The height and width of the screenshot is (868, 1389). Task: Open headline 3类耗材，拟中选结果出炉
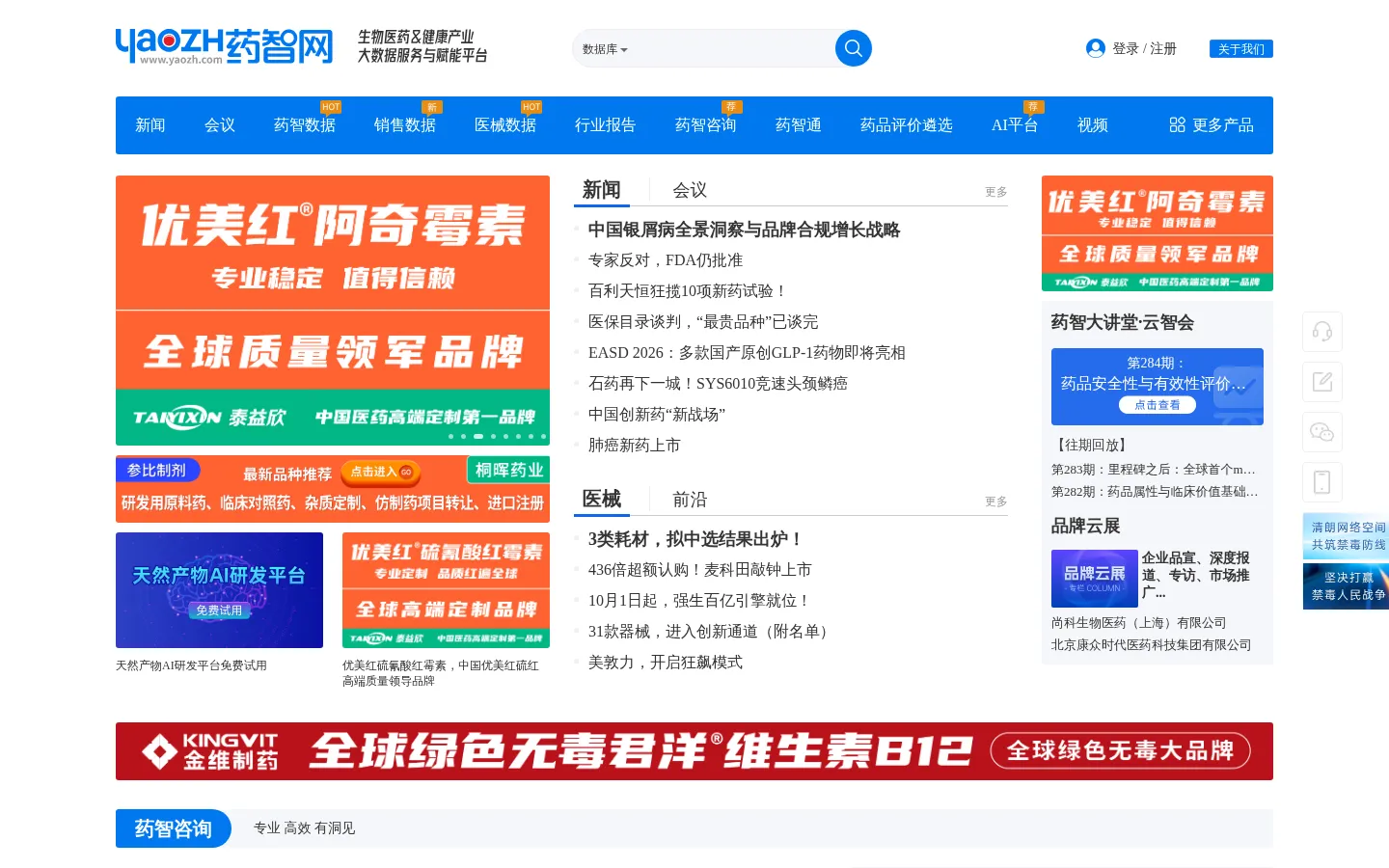[x=695, y=539]
